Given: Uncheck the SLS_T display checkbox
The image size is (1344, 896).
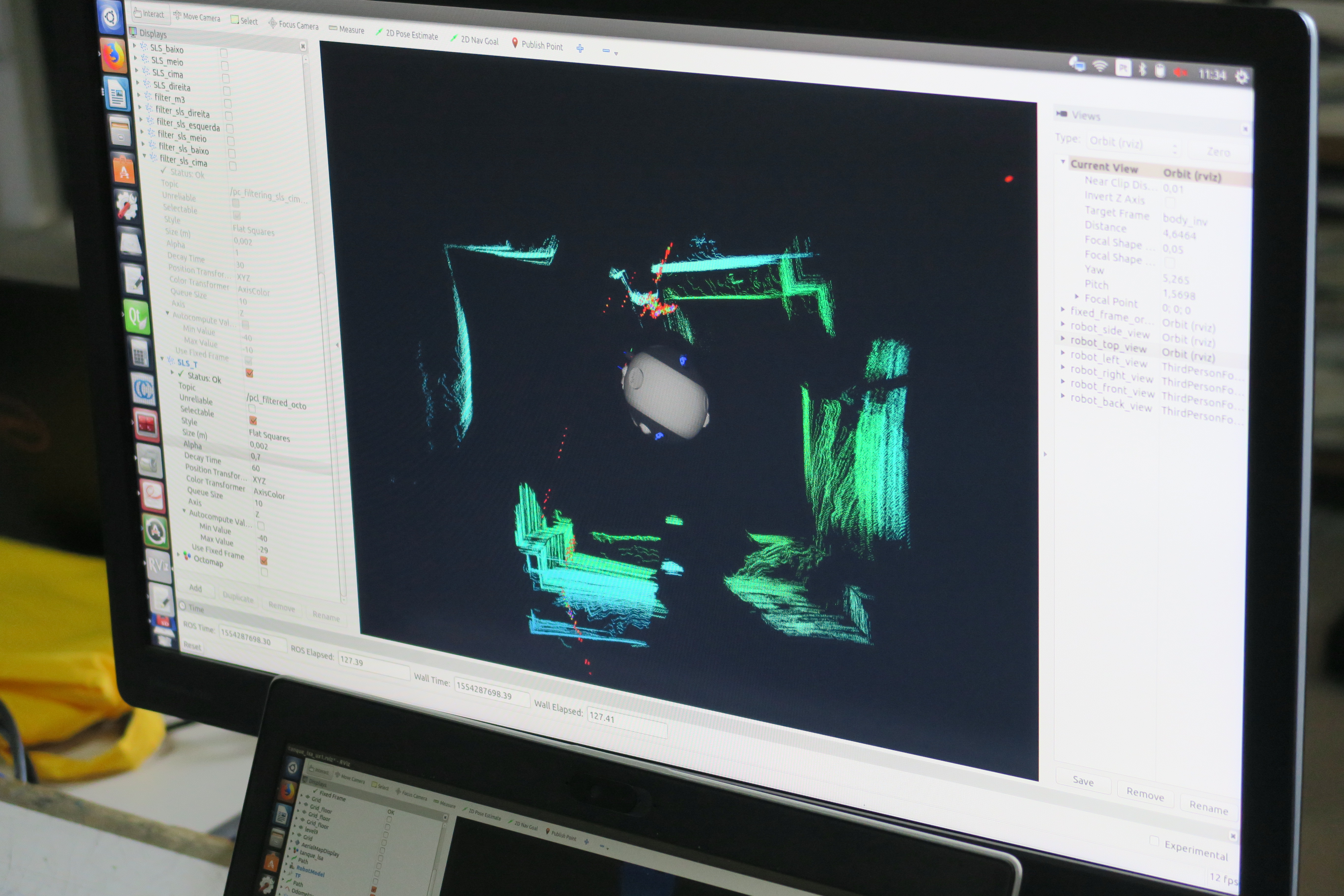Looking at the screenshot, I should (249, 373).
